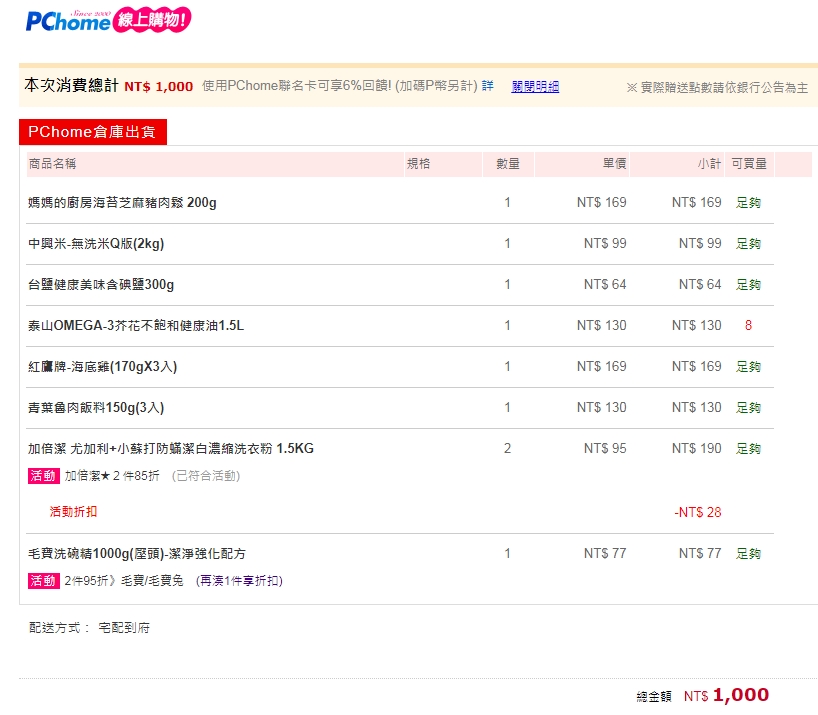Open product 台鹽健康美味含碘鹽300g
818x715 pixels.
click(x=101, y=285)
